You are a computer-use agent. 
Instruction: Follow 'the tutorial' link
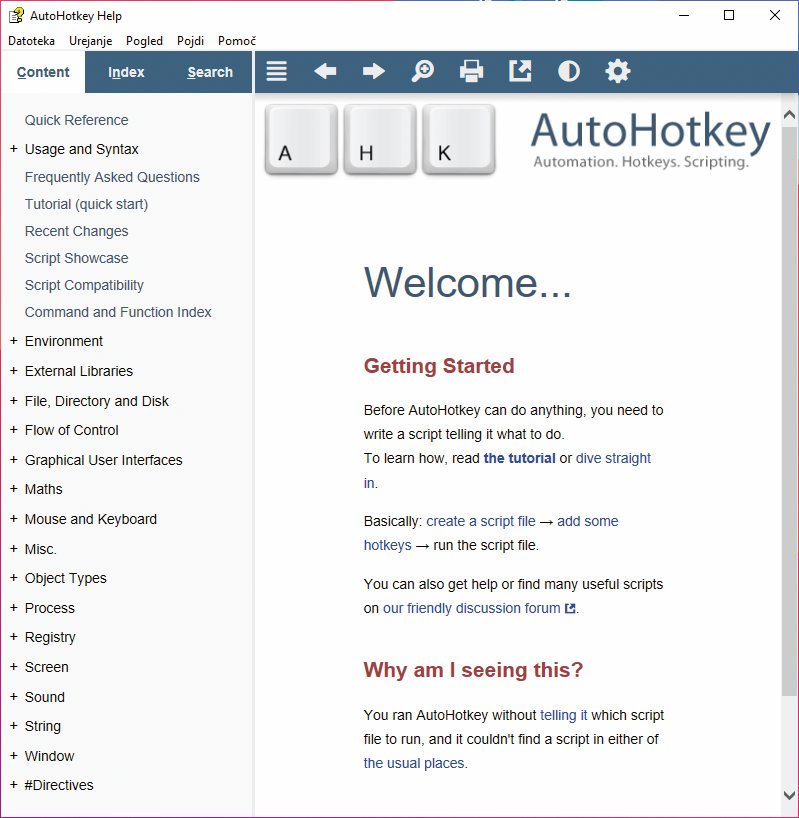[x=519, y=458]
